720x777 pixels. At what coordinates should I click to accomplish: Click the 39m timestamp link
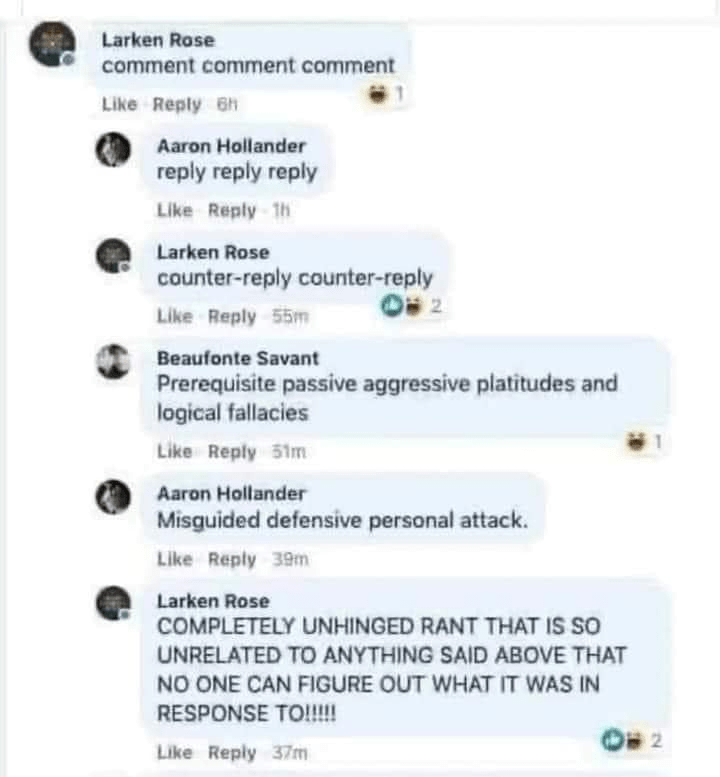(x=290, y=559)
